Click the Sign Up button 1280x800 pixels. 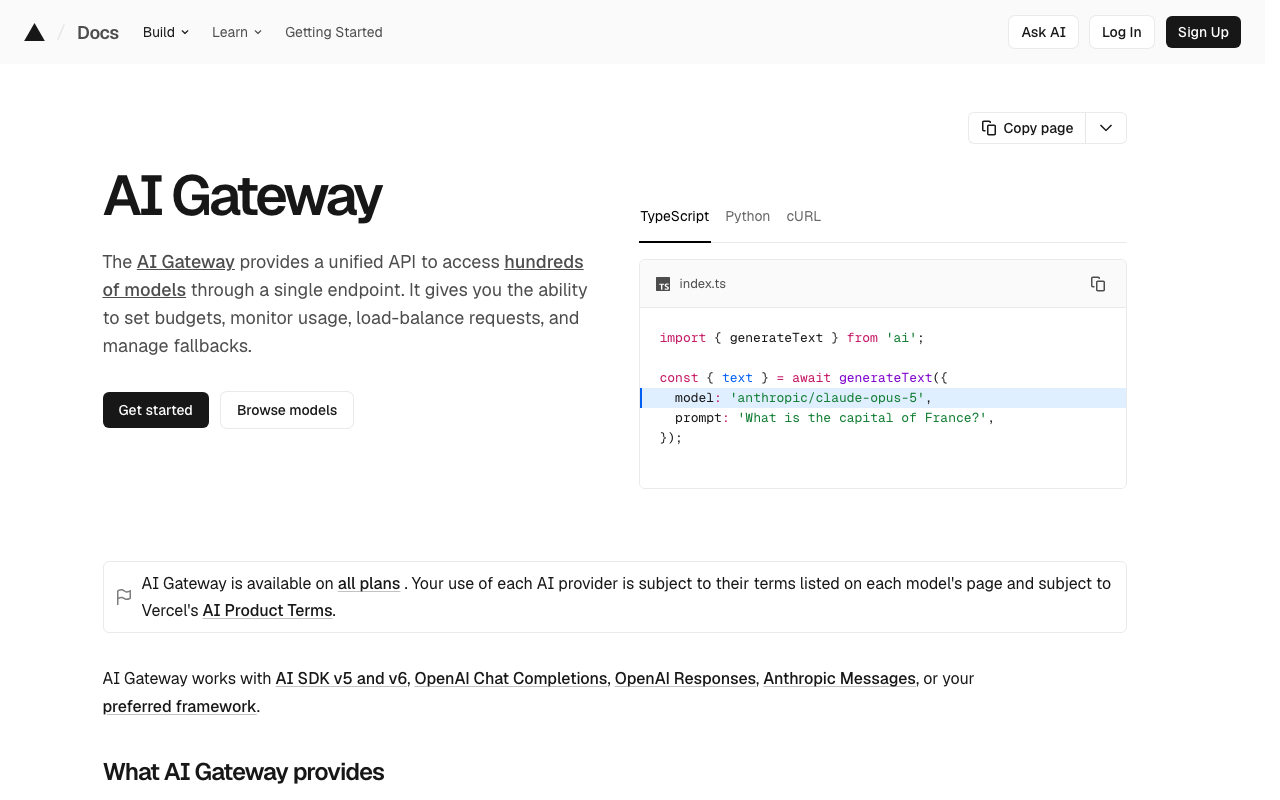[1203, 32]
